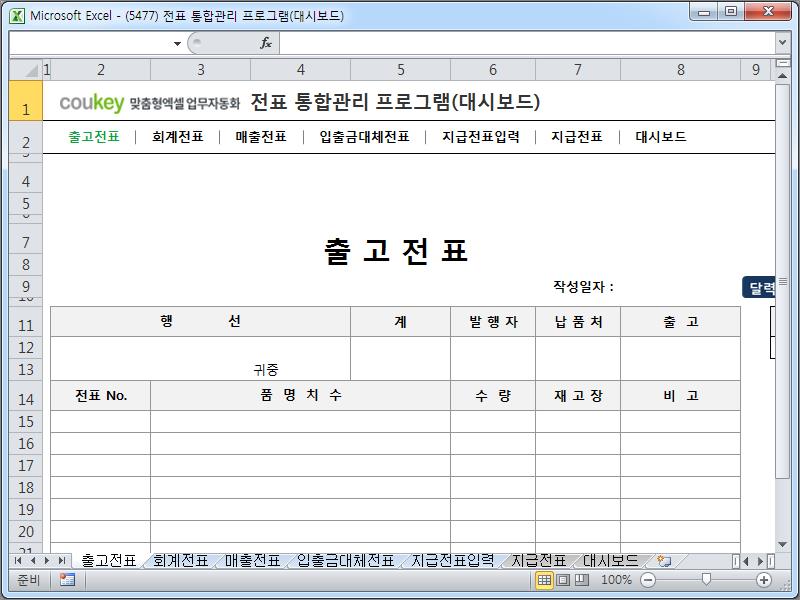Click the zoom out minus button

click(x=648, y=580)
